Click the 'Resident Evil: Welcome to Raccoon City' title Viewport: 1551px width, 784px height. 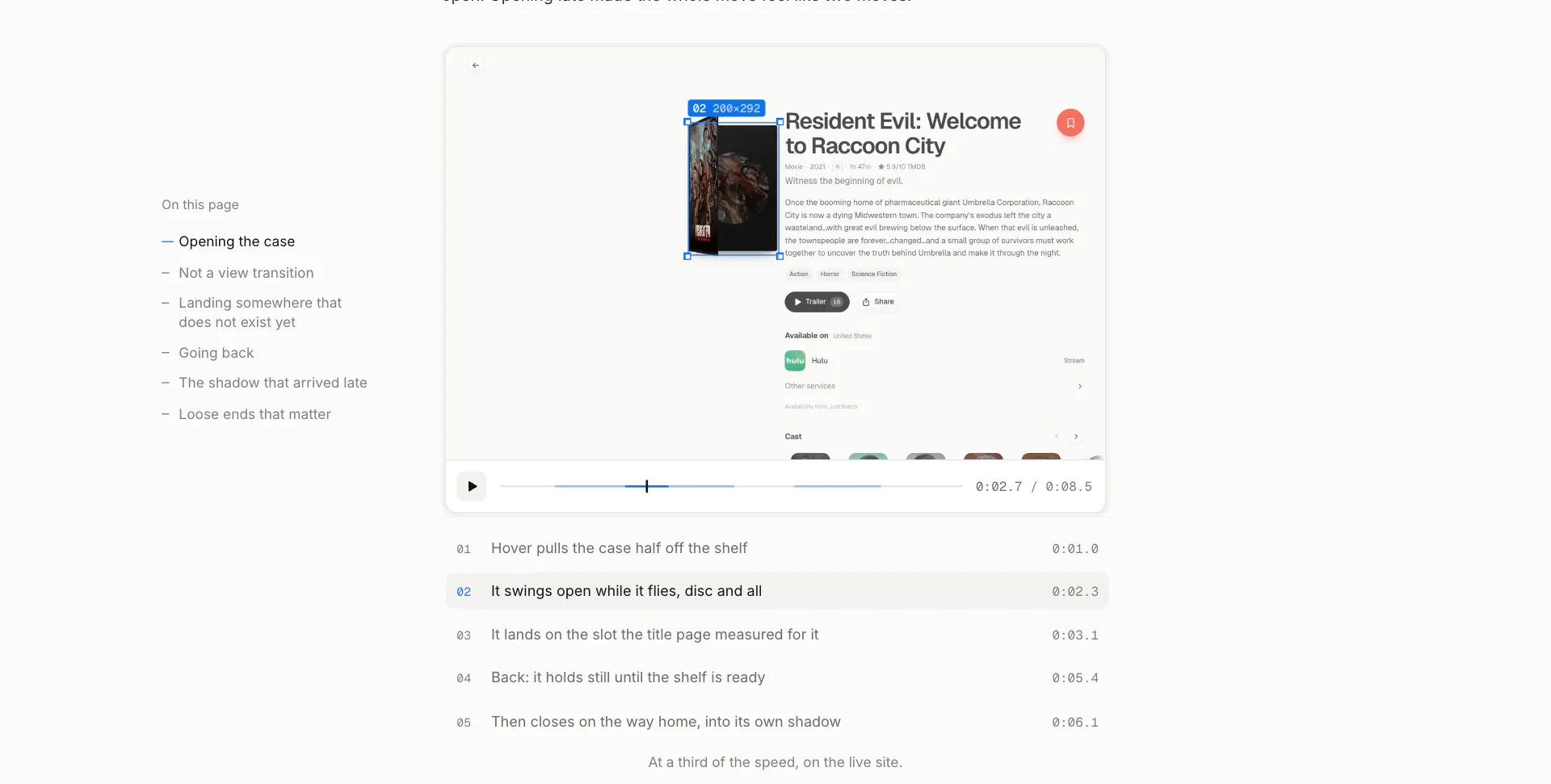point(903,133)
